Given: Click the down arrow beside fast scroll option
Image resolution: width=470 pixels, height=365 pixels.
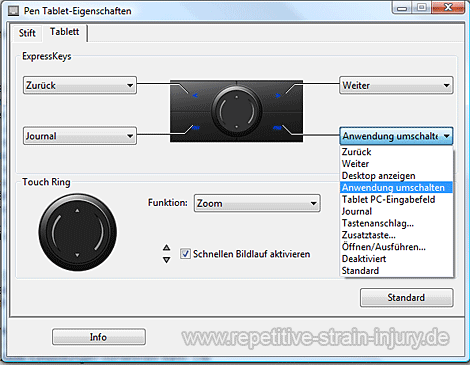Looking at the screenshot, I should pos(167,260).
